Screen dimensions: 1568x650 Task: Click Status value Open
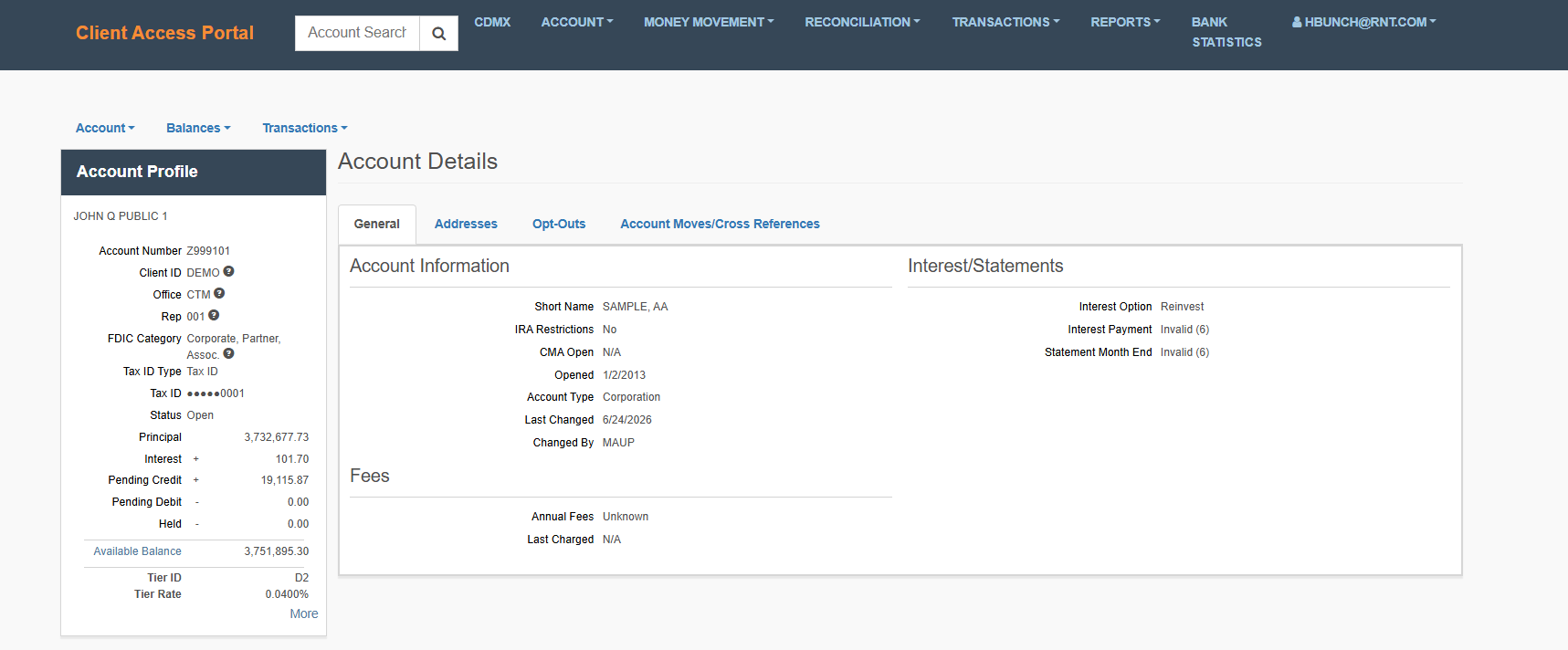click(x=200, y=415)
